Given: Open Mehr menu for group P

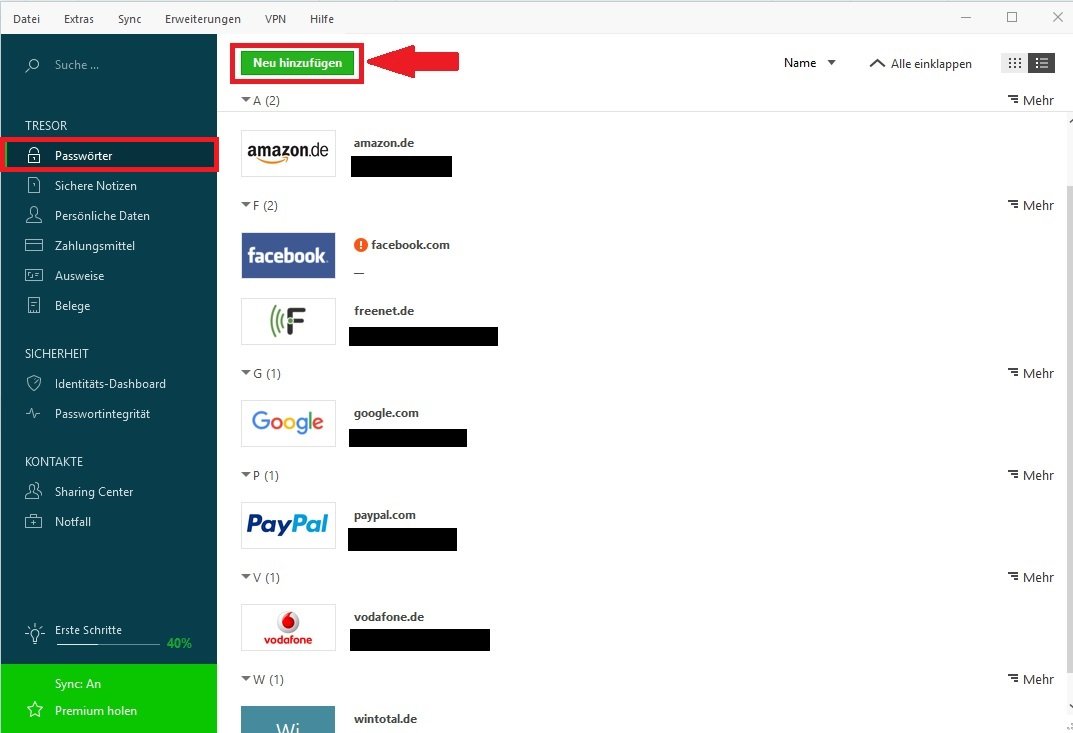Looking at the screenshot, I should [x=1031, y=475].
